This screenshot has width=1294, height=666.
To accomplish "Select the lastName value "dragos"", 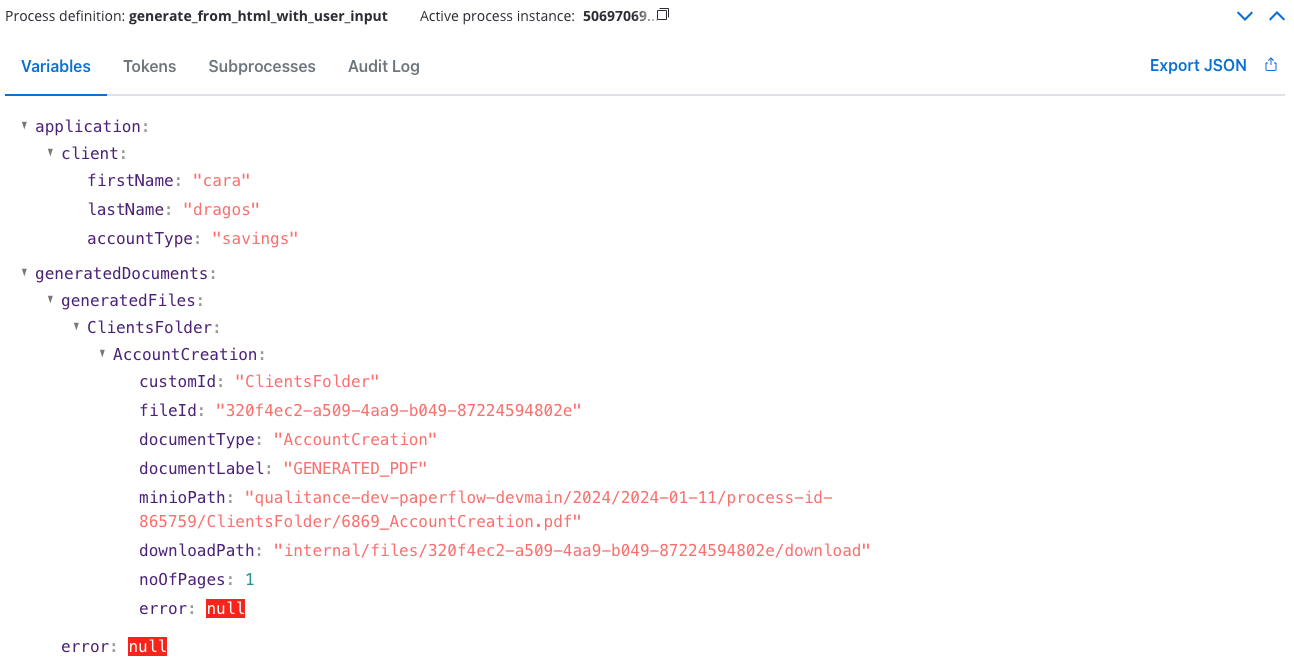I will 221,210.
